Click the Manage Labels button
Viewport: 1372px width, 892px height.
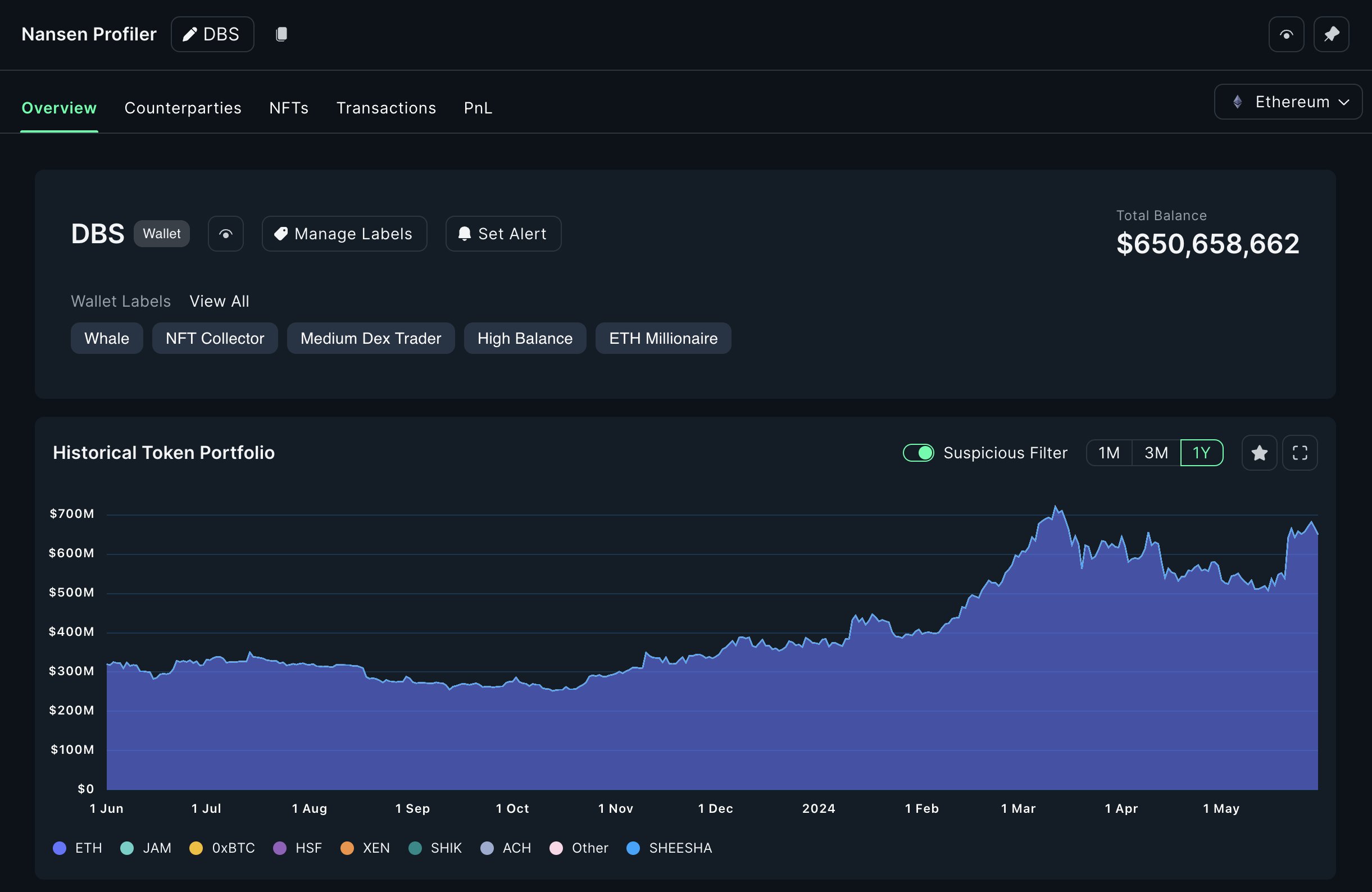[x=344, y=233]
